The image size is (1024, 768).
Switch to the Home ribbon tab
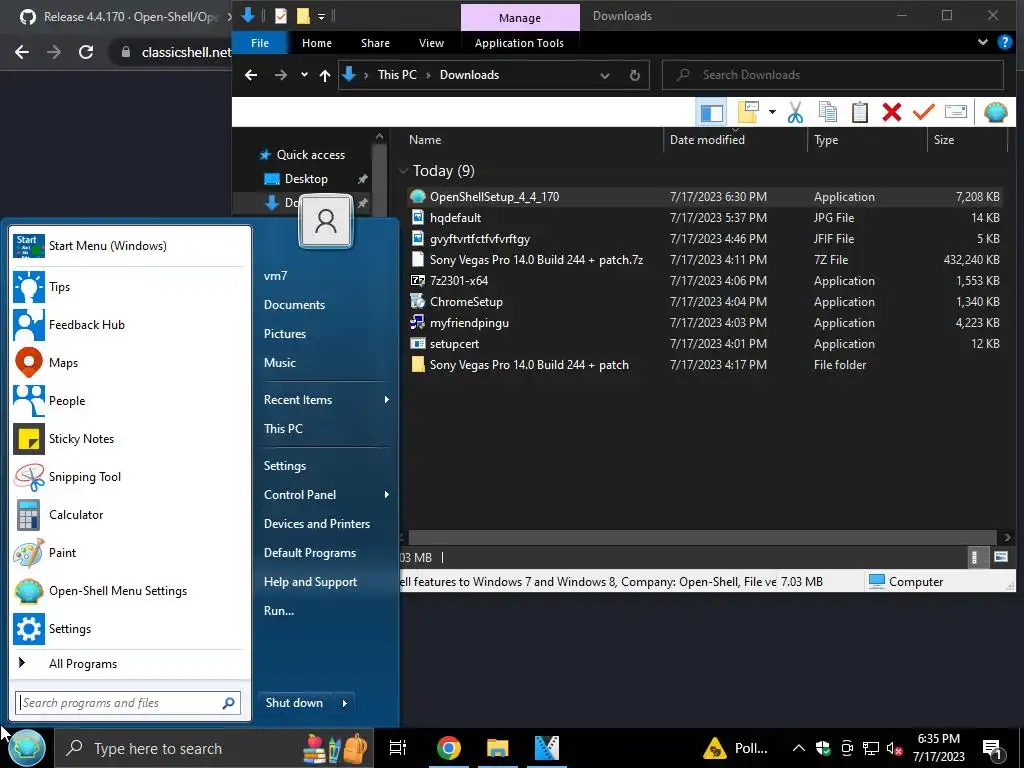click(317, 43)
